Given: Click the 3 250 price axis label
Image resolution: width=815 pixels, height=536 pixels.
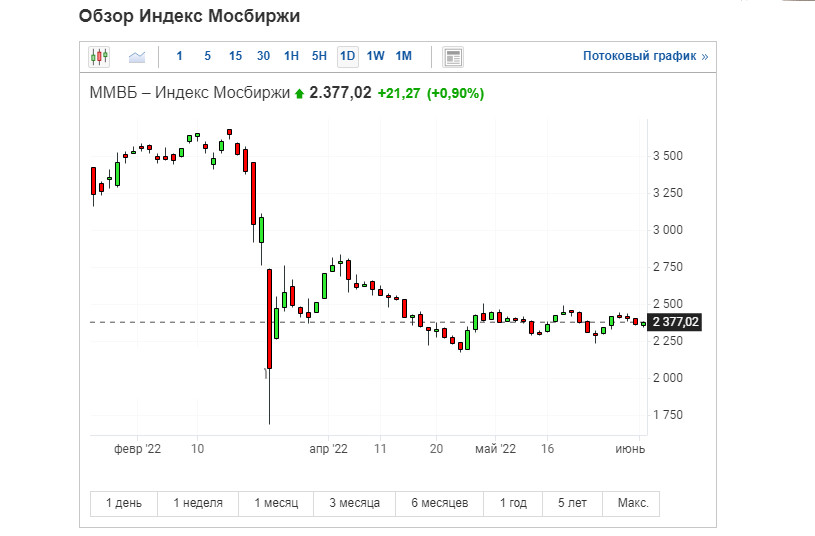Looking at the screenshot, I should point(667,193).
